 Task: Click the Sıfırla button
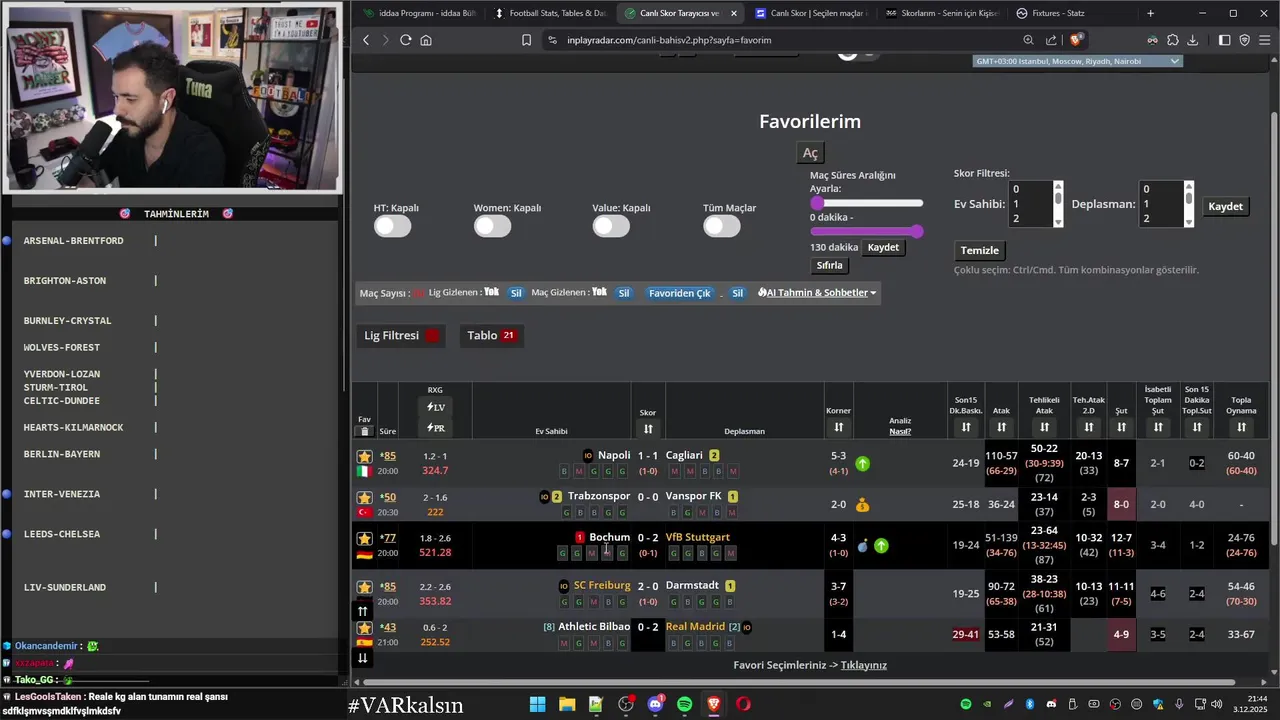click(830, 266)
